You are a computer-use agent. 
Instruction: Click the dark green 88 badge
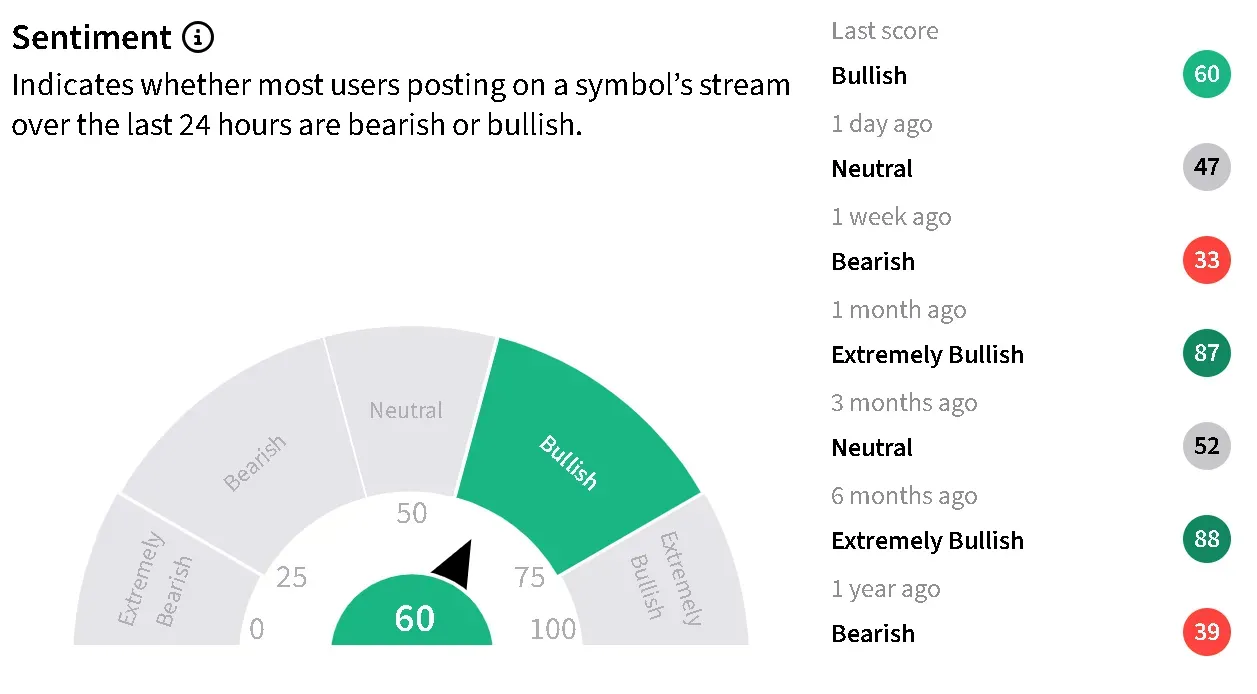1206,540
